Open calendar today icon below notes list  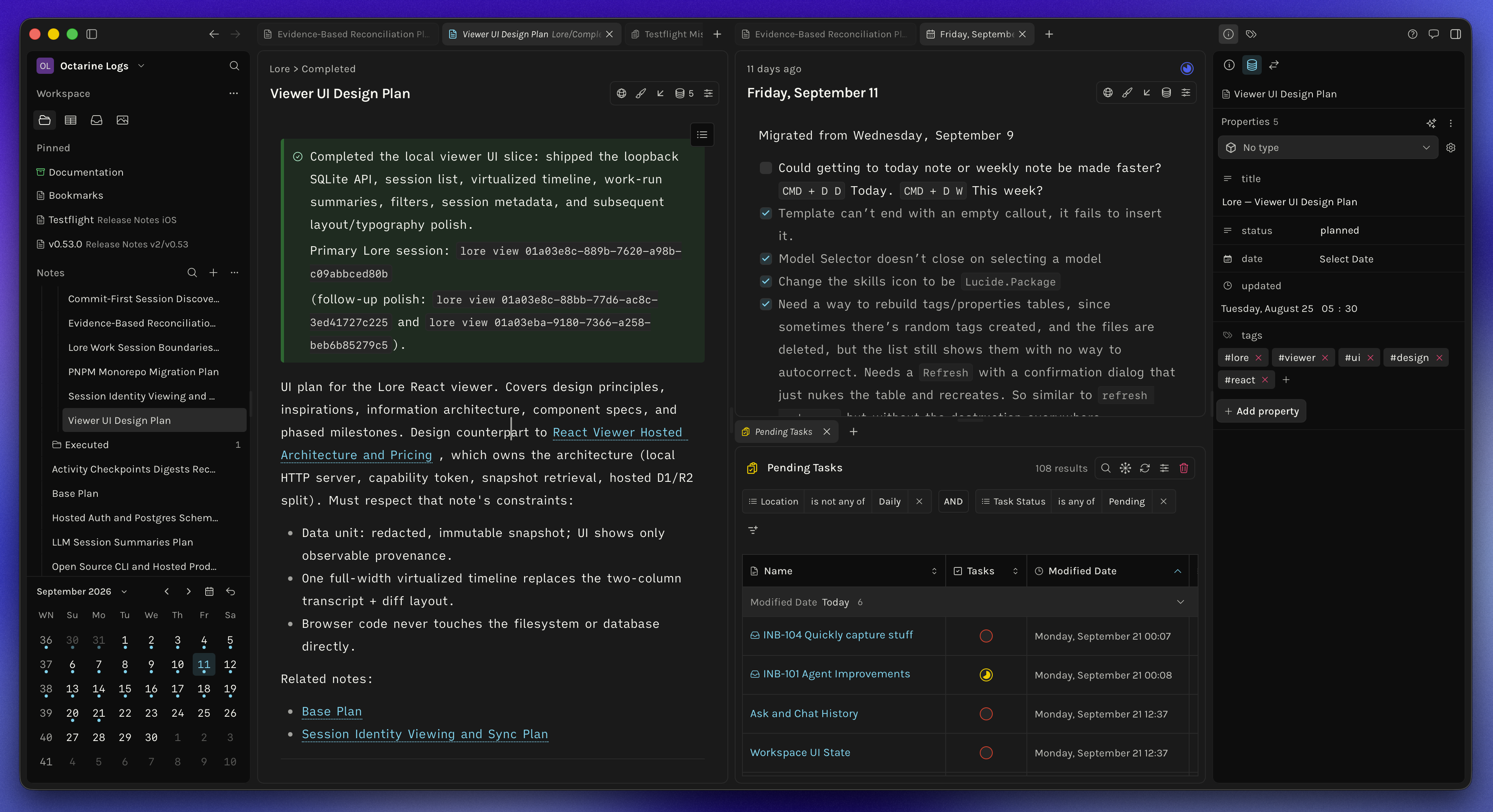[x=209, y=592]
